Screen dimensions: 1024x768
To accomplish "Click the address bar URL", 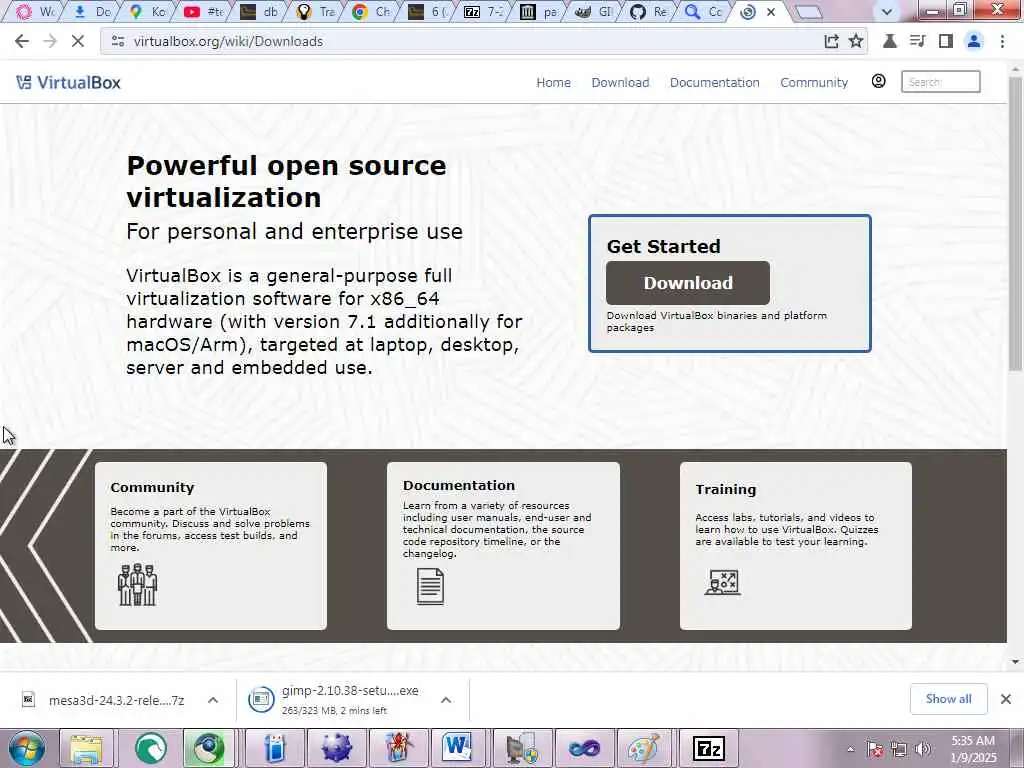I will (x=228, y=41).
